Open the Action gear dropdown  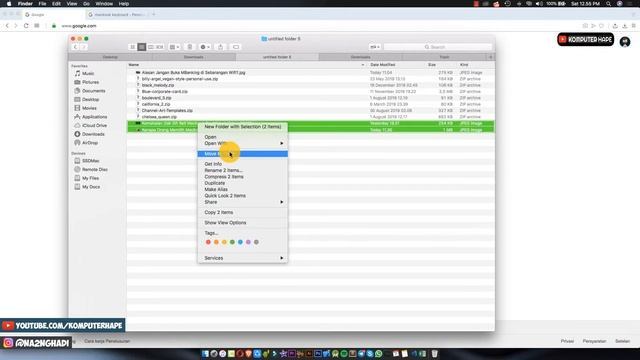click(x=205, y=47)
